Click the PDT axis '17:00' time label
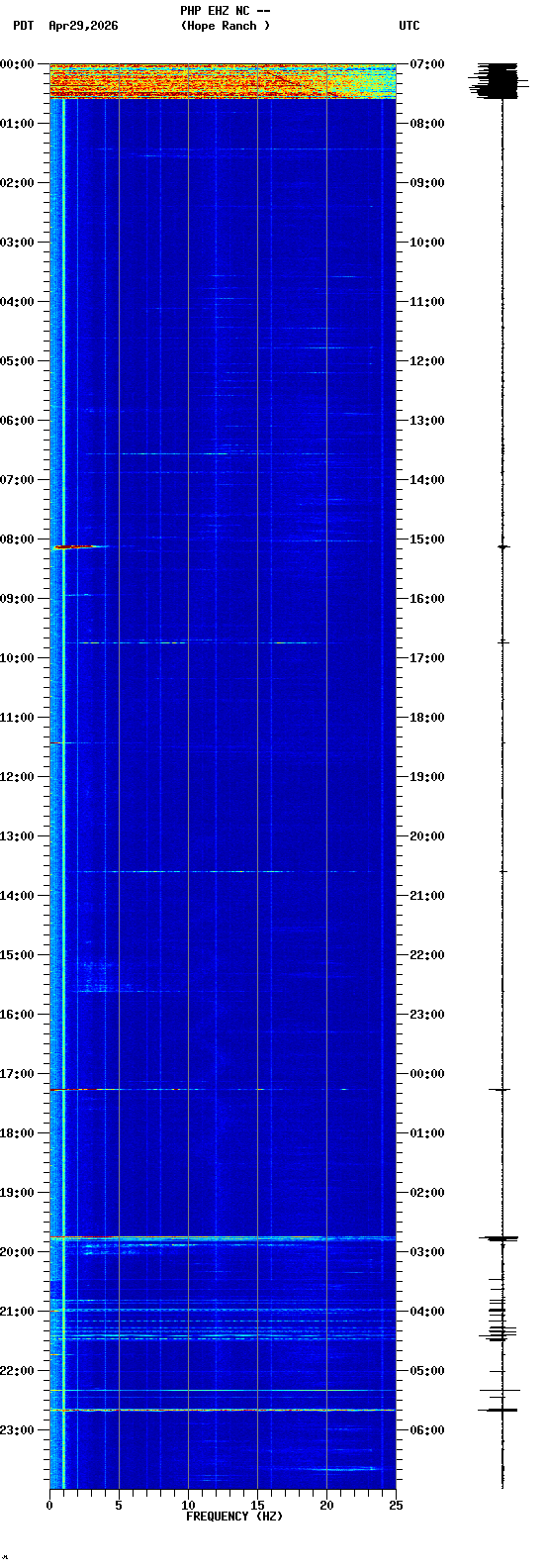Viewport: 546px width, 1568px height. [17, 1074]
